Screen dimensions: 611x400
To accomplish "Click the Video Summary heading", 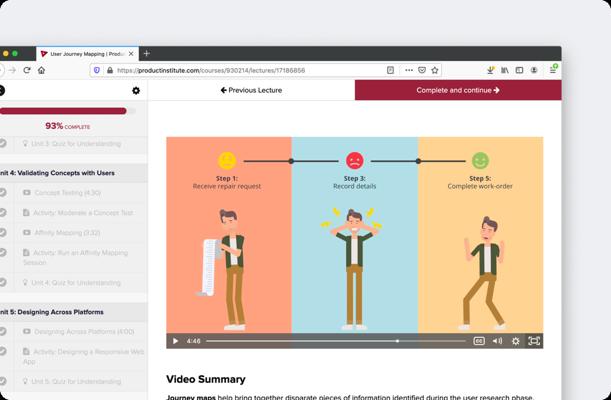I will tap(206, 379).
